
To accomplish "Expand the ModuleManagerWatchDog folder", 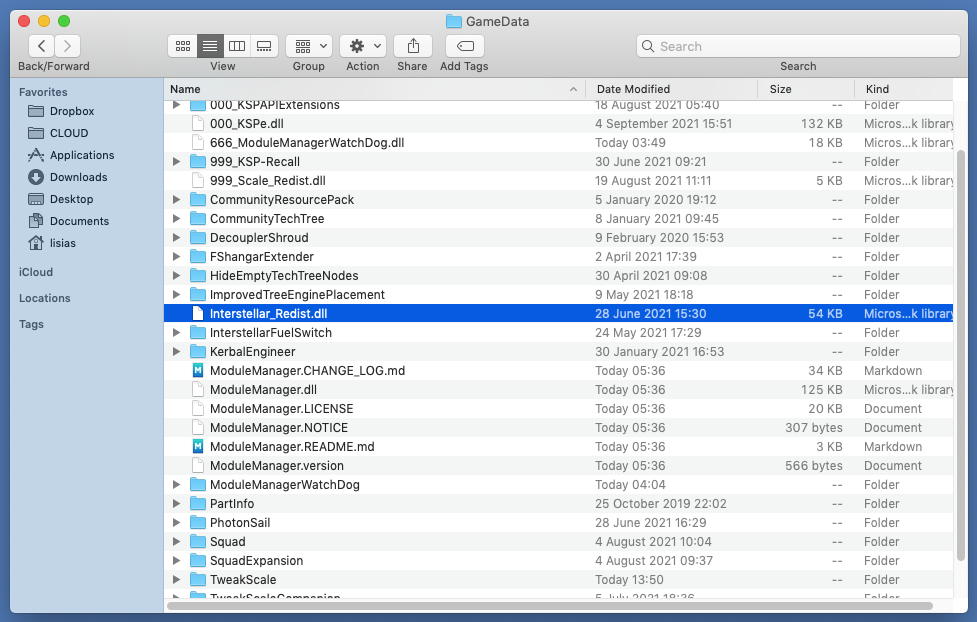I will [x=176, y=485].
